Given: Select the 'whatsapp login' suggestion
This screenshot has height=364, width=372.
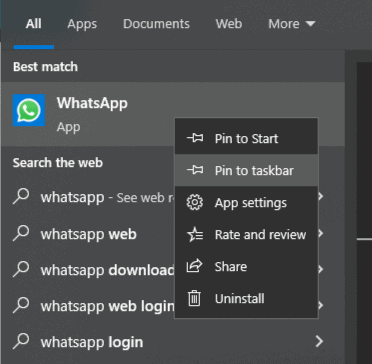Looking at the screenshot, I should coord(173,342).
